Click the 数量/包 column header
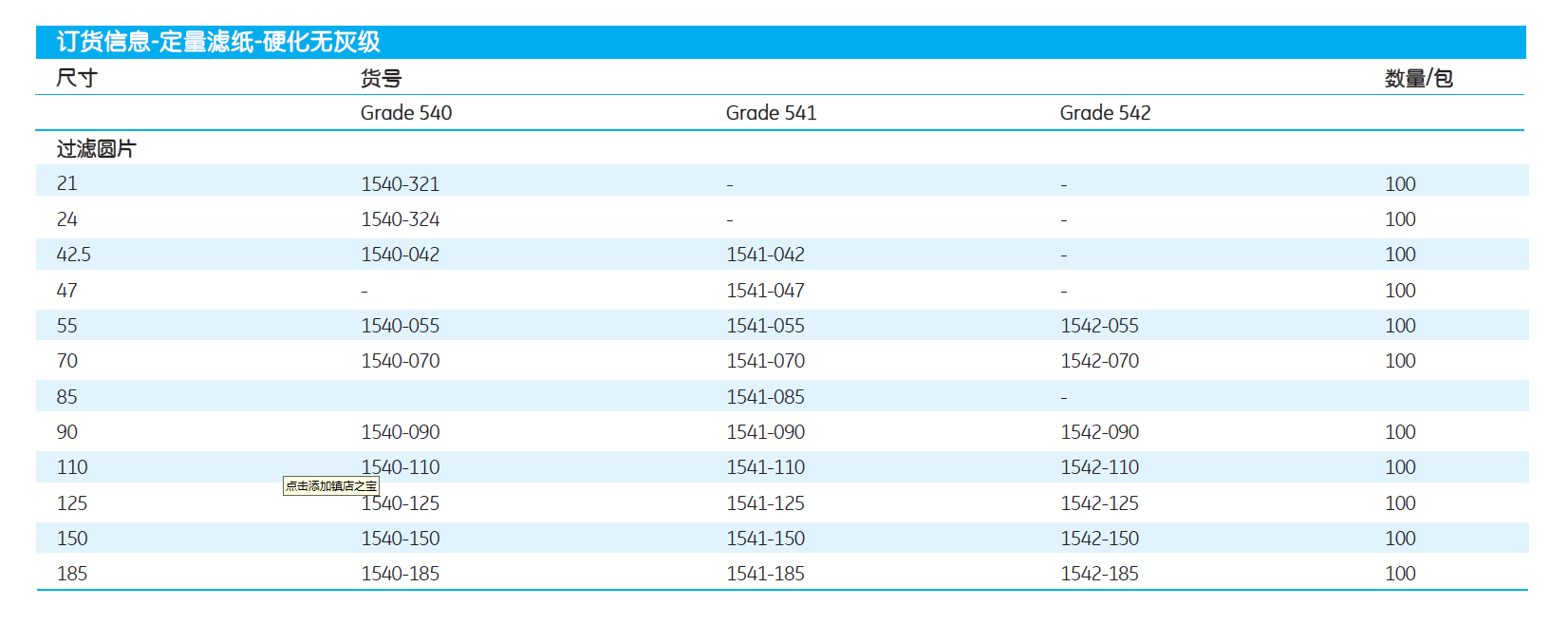 (x=1419, y=78)
